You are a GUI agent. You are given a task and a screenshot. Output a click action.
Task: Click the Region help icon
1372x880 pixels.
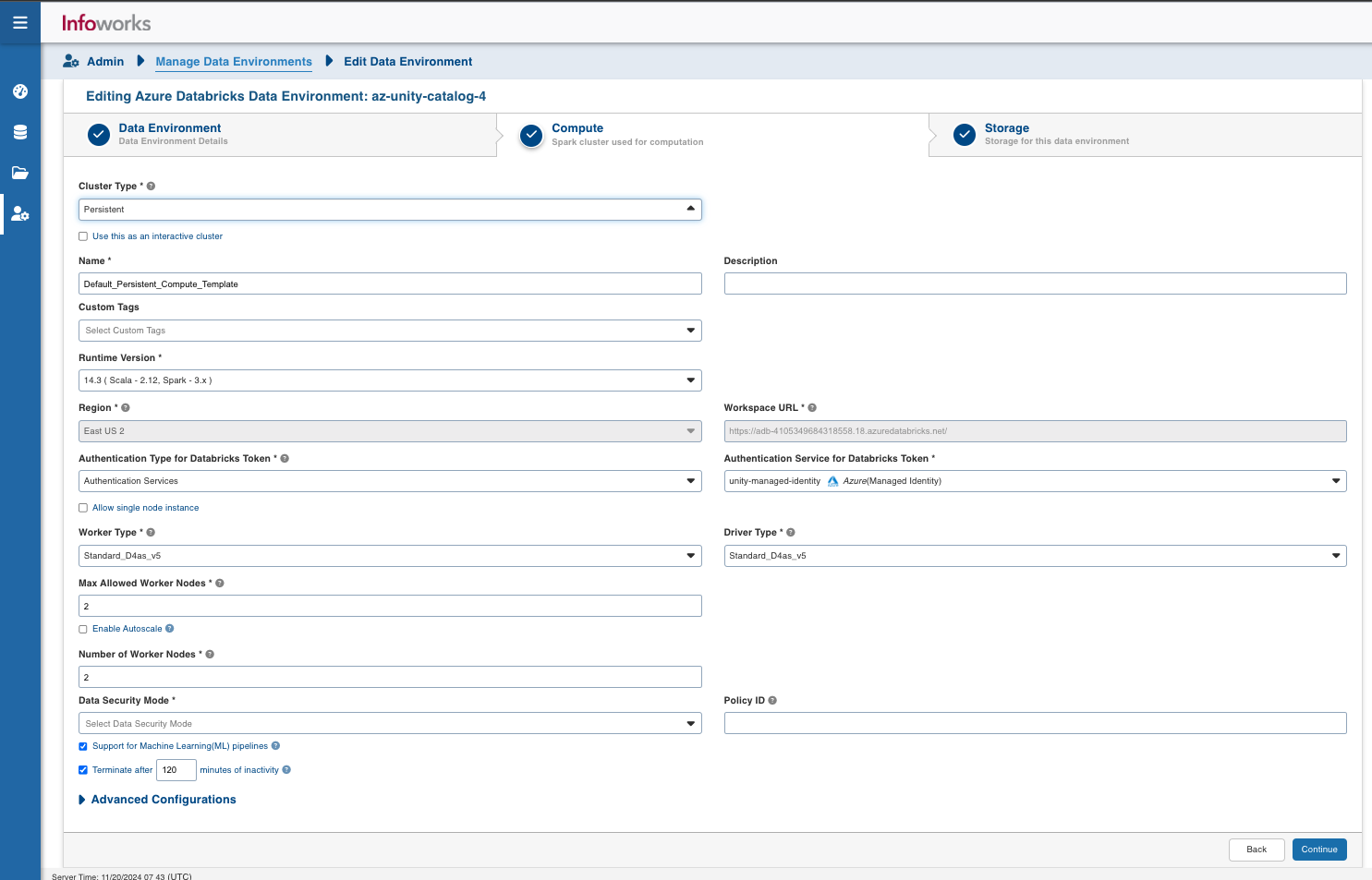click(x=126, y=408)
